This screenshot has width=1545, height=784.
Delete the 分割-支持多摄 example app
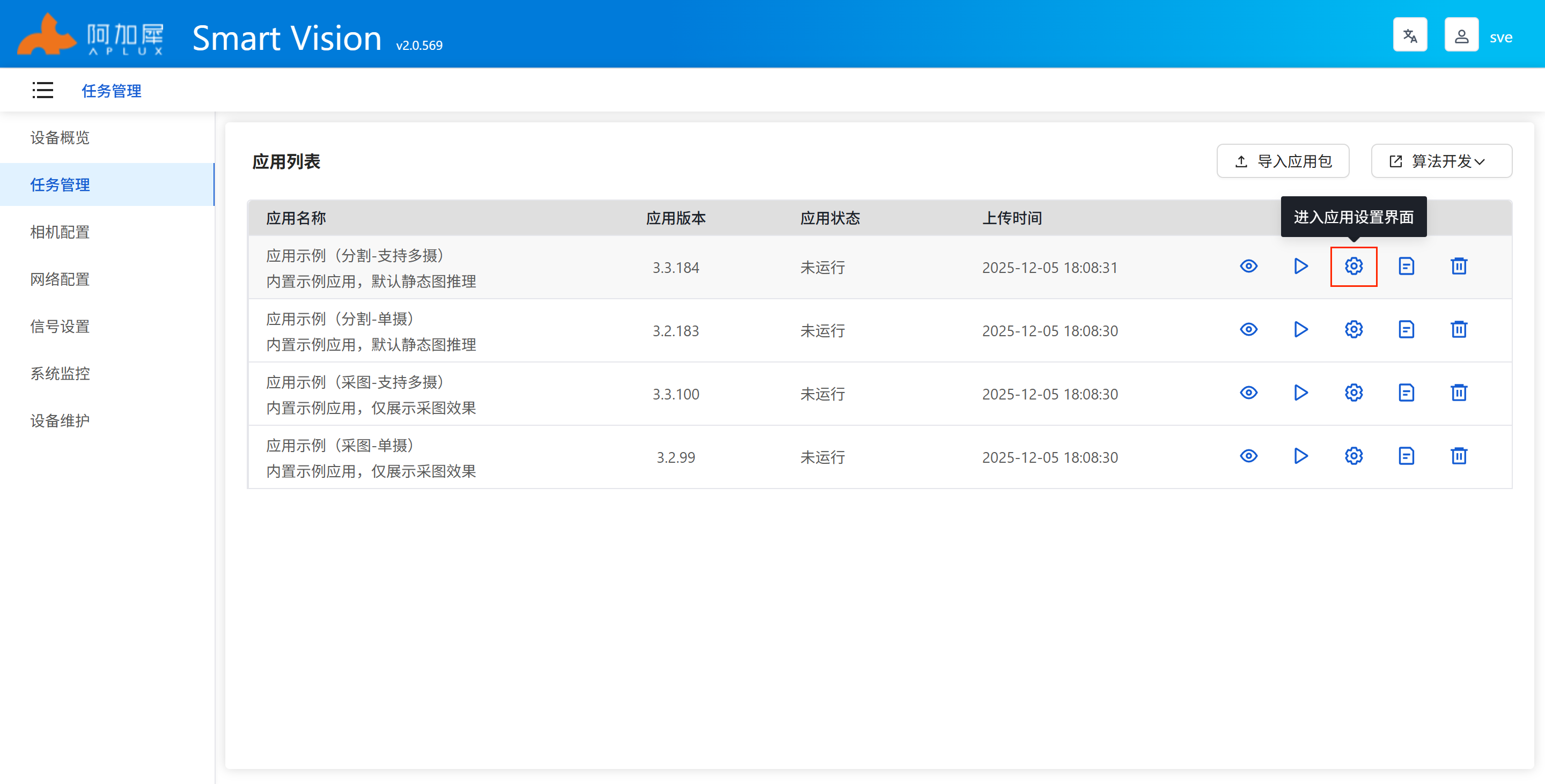tap(1459, 266)
